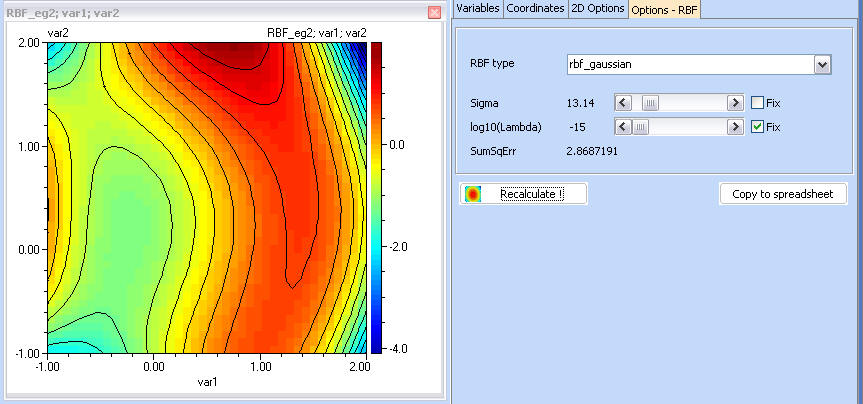Viewport: 863px width, 404px height.
Task: Click the Copy to spreadsheet button
Action: pos(783,194)
